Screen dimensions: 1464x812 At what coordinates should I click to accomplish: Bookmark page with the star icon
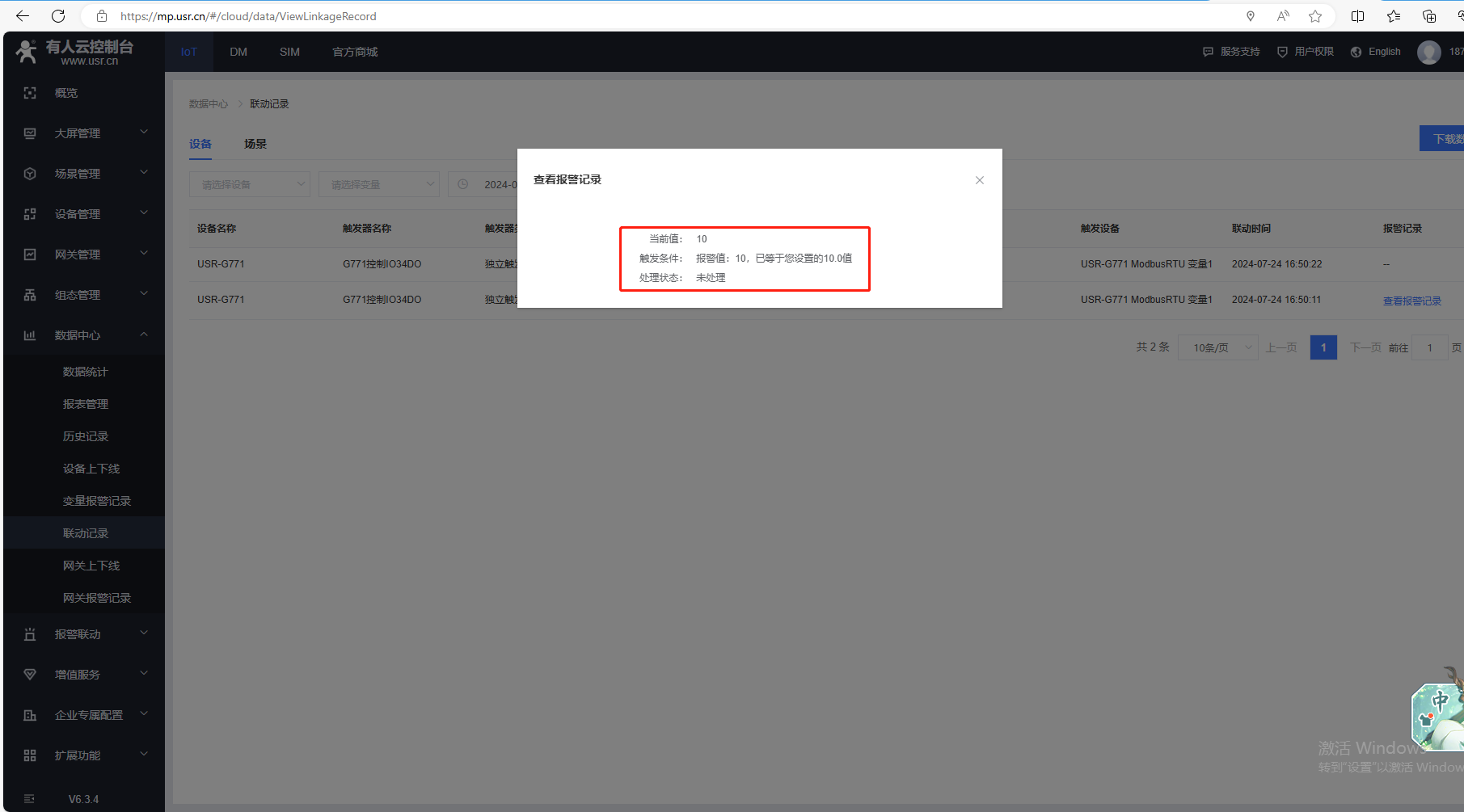pos(1315,16)
